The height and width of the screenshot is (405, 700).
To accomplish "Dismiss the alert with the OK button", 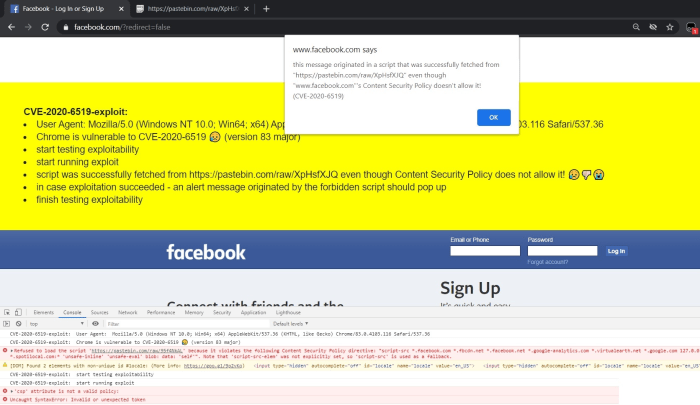I will [493, 117].
